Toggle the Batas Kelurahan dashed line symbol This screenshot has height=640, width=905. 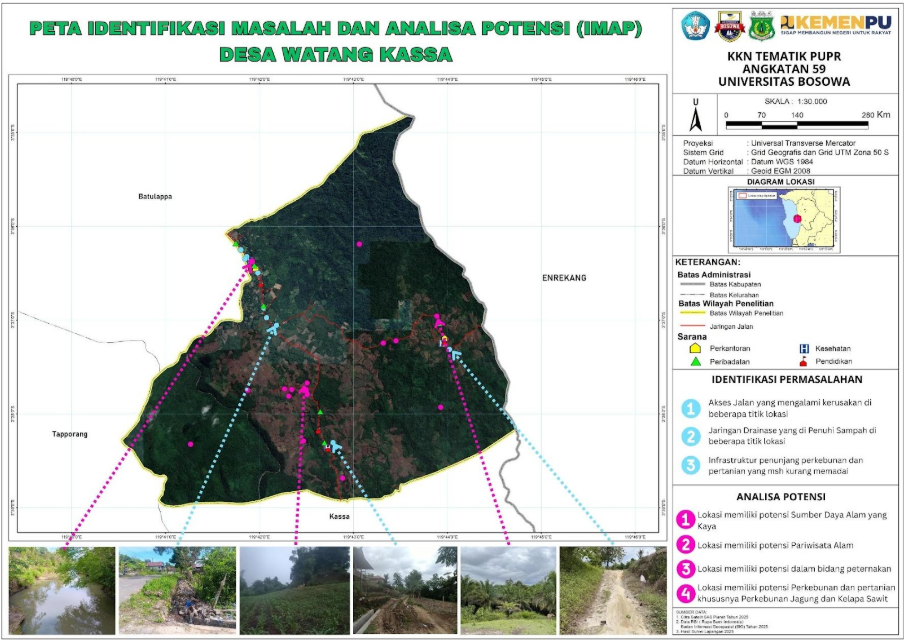(x=691, y=293)
